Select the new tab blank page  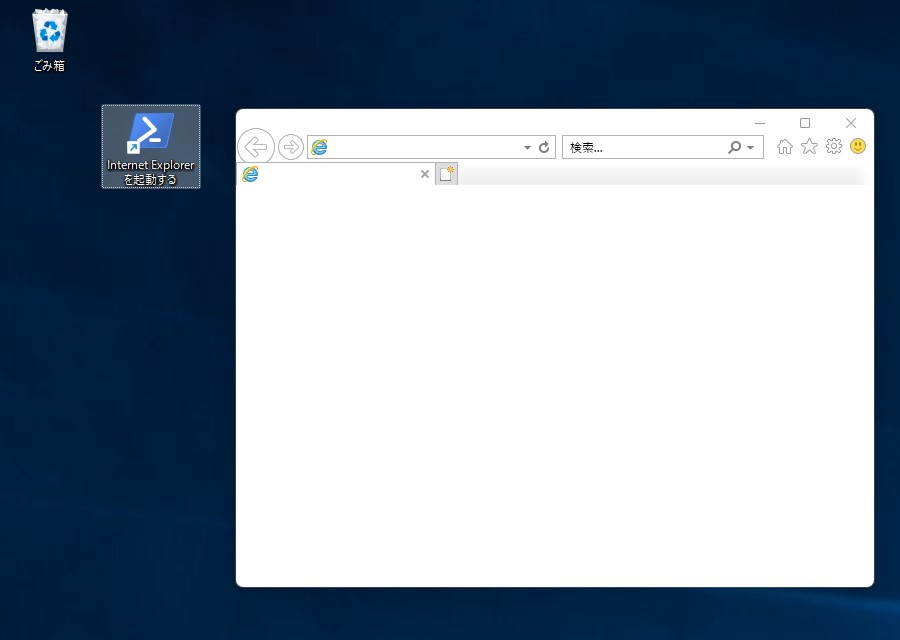point(447,173)
